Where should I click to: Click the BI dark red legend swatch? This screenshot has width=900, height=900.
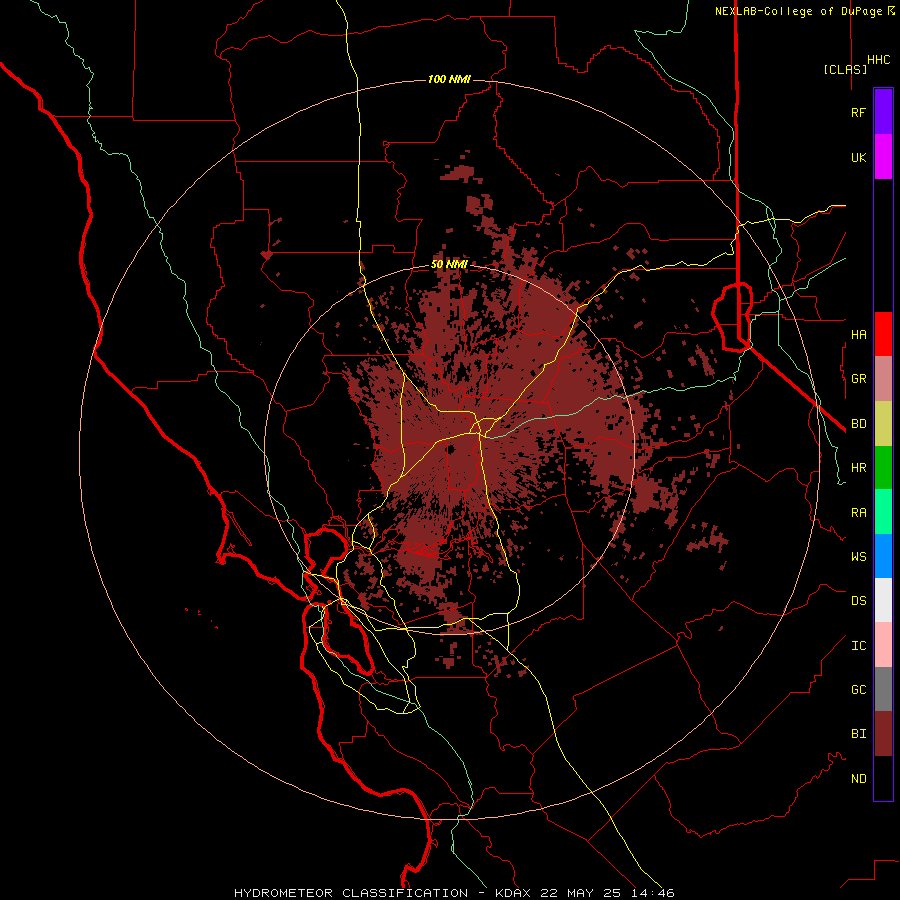click(x=883, y=734)
